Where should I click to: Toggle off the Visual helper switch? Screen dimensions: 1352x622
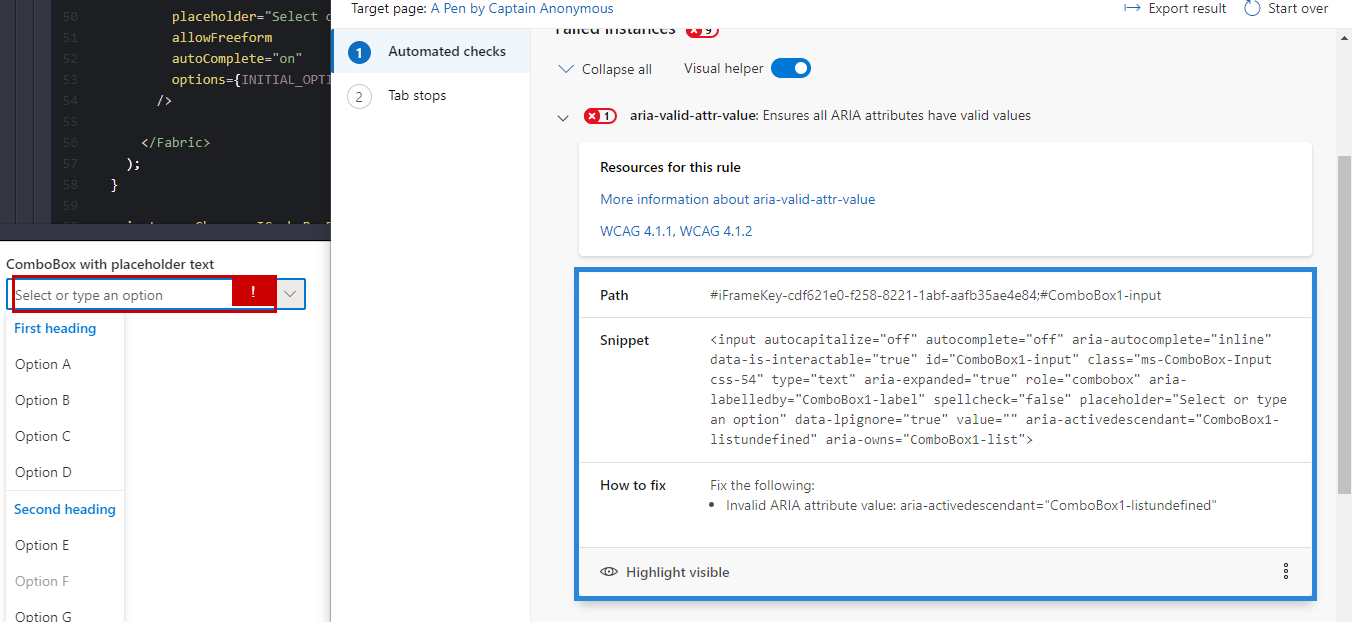[x=790, y=68]
